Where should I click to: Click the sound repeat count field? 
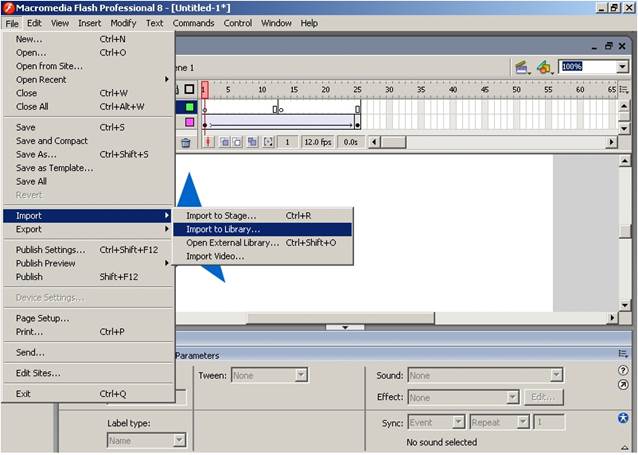(x=549, y=422)
